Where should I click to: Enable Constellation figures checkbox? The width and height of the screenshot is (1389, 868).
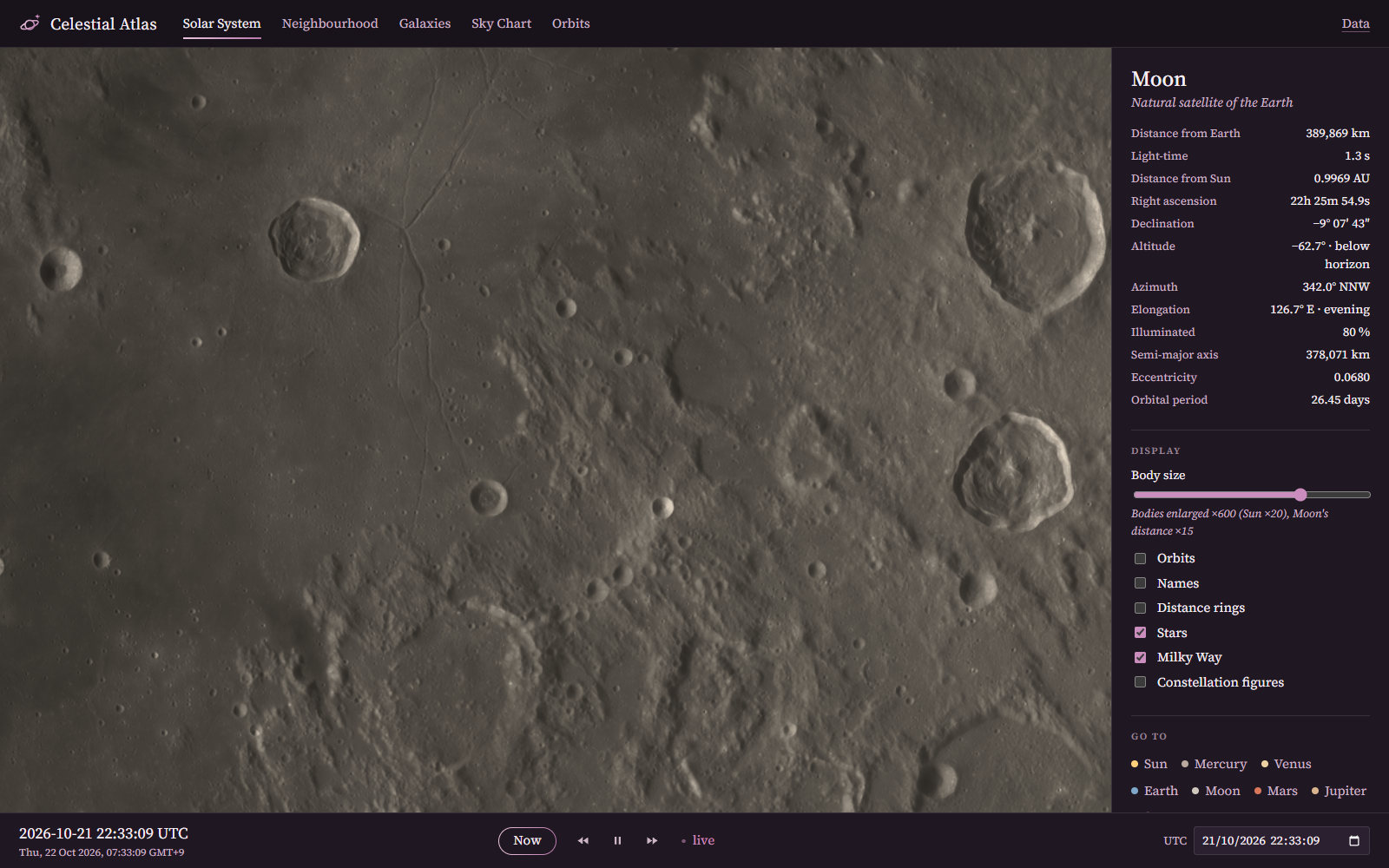coord(1140,682)
